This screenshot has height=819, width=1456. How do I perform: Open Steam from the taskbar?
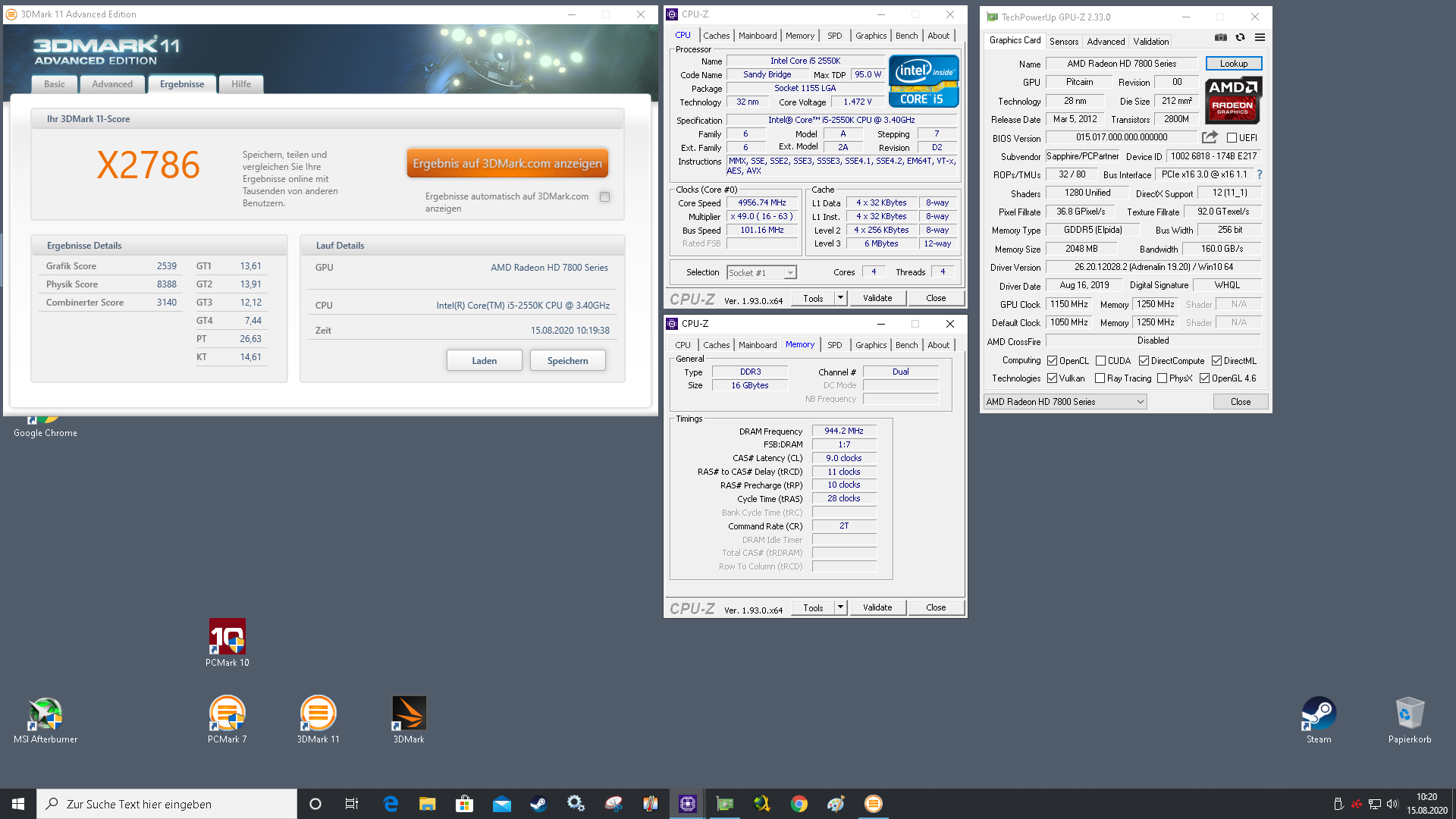[x=538, y=804]
